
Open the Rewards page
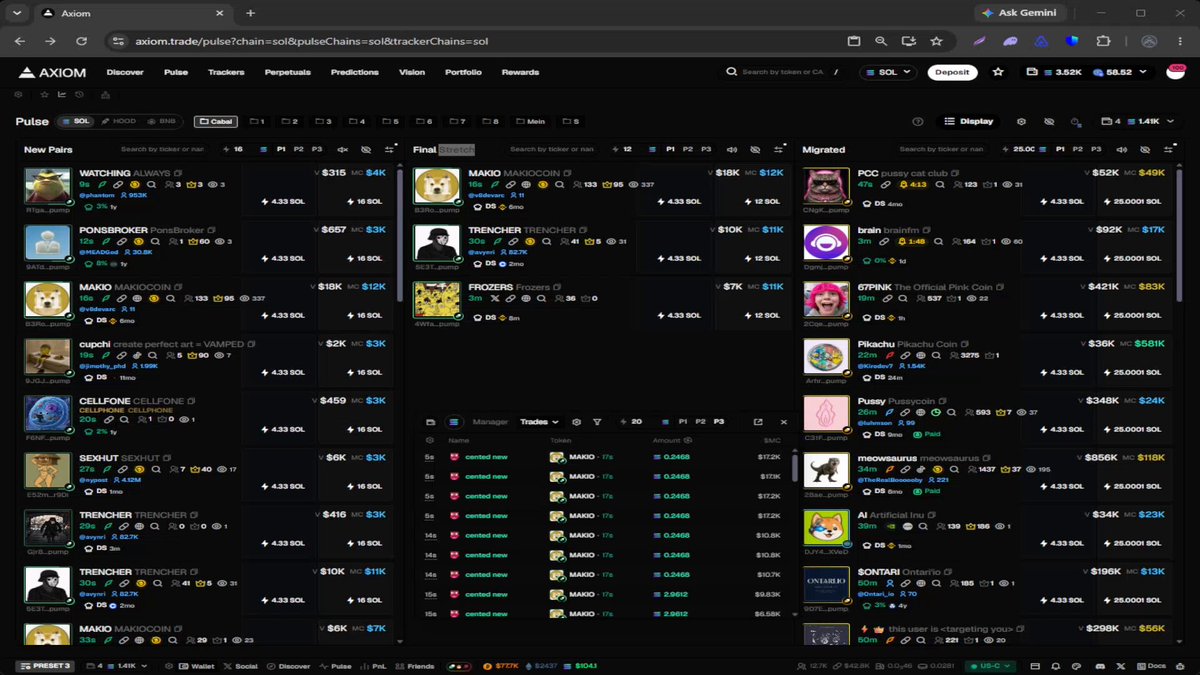pyautogui.click(x=520, y=72)
